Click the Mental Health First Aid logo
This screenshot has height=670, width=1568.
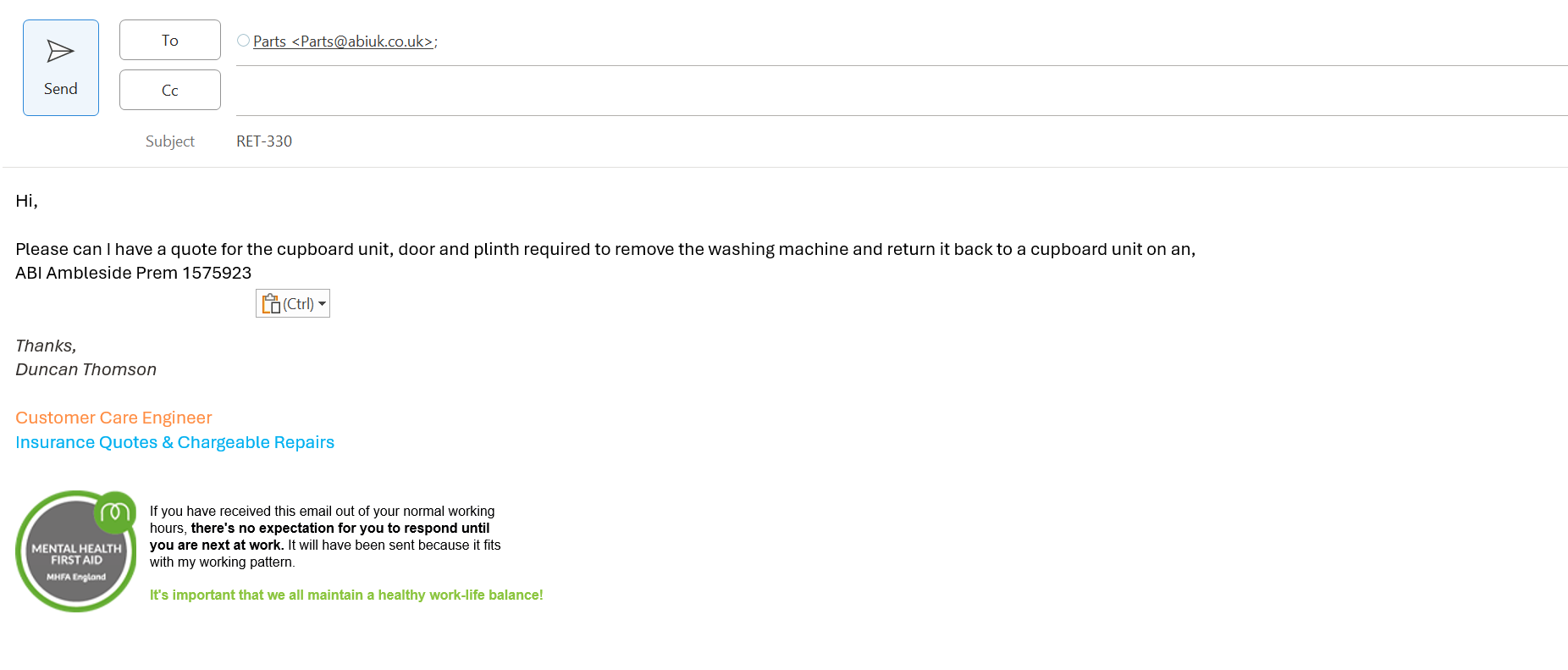click(x=76, y=551)
